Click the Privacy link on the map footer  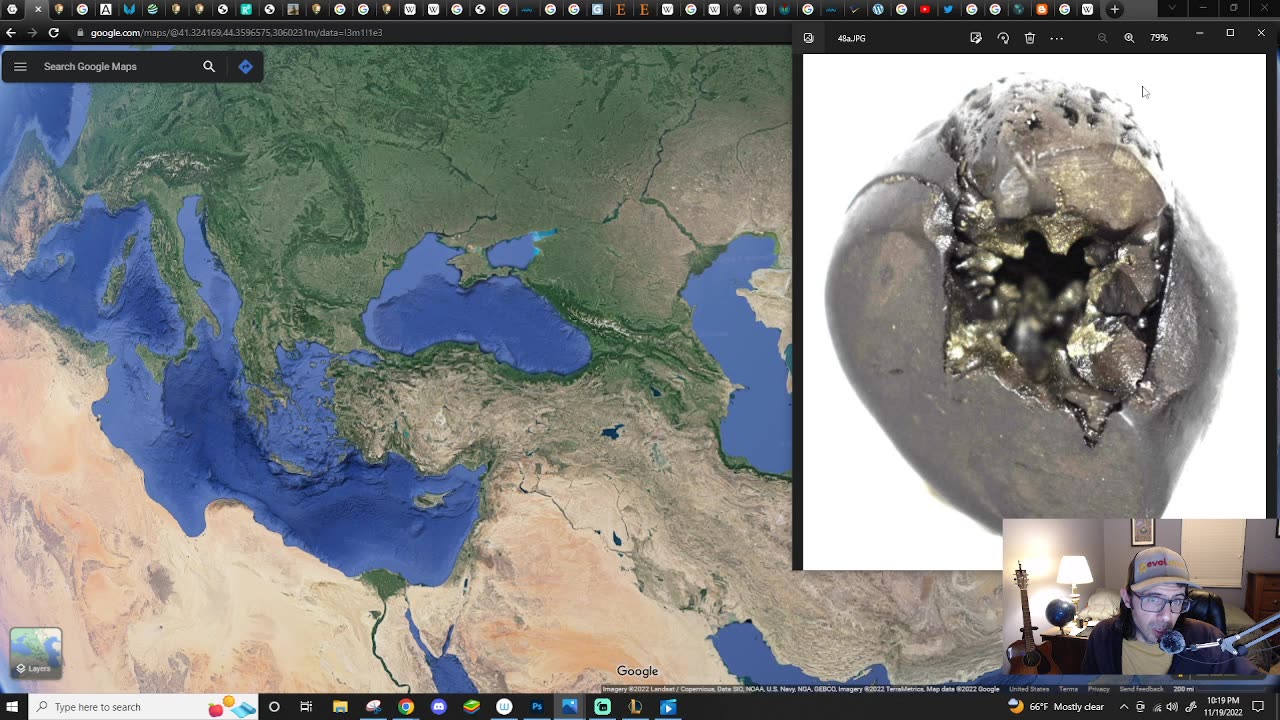click(1098, 689)
